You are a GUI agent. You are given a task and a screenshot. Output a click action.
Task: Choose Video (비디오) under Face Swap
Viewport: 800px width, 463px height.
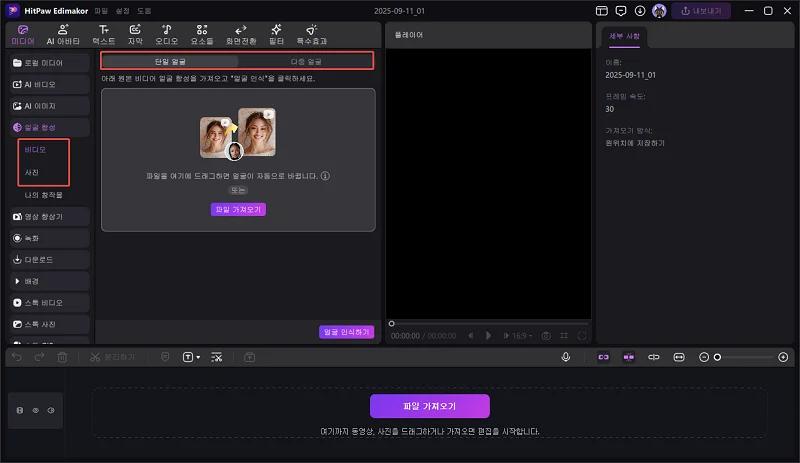coord(35,150)
